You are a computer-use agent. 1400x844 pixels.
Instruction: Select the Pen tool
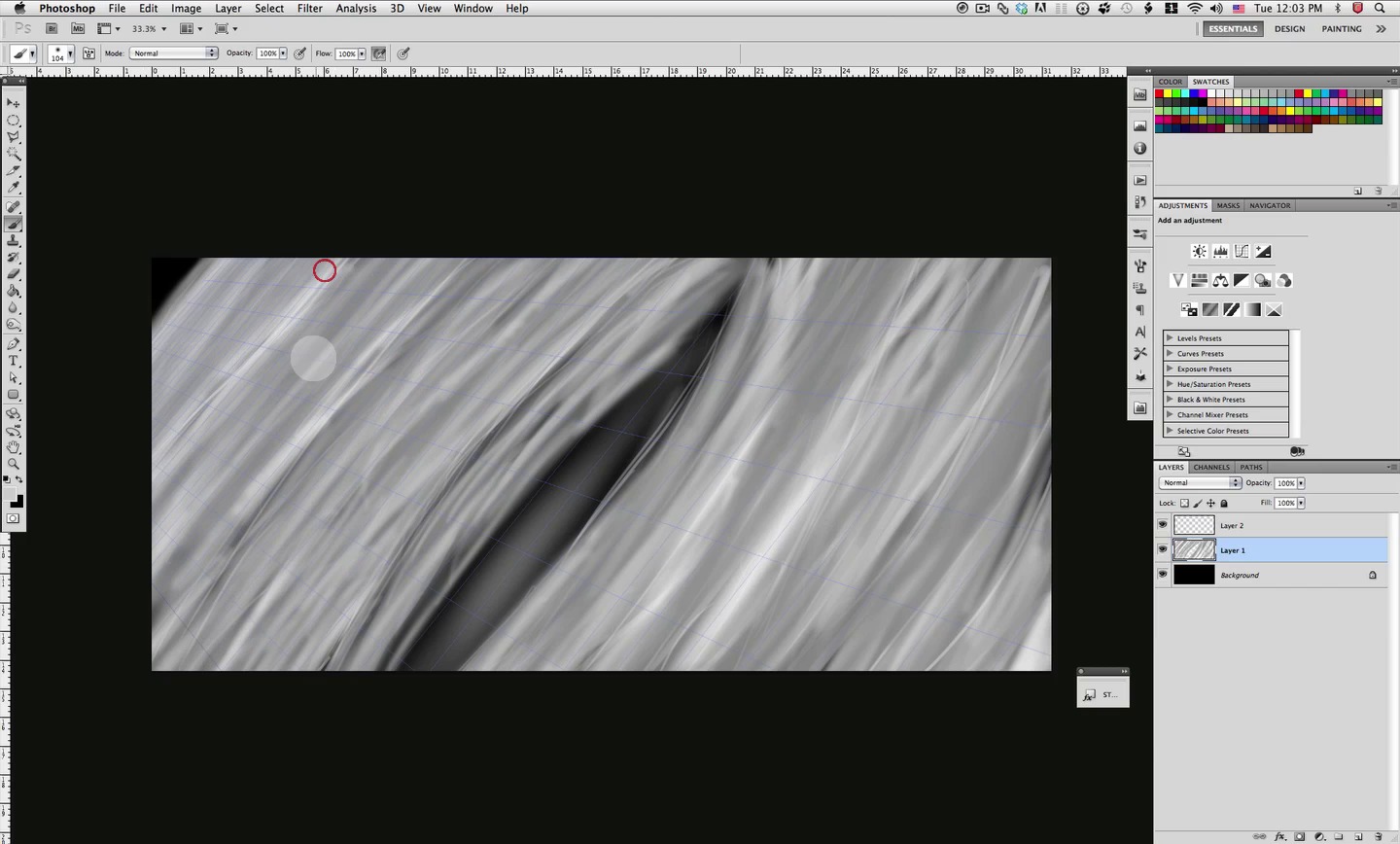14,344
